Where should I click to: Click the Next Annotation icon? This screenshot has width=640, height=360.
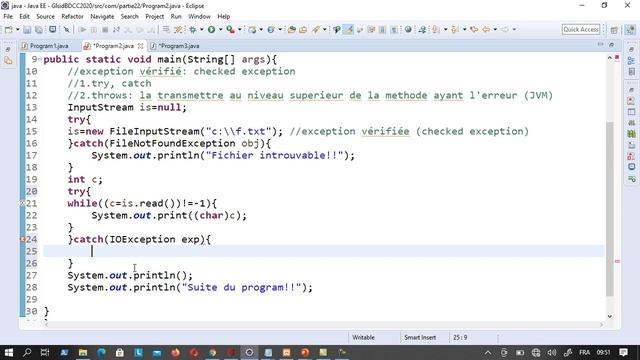tap(436, 29)
